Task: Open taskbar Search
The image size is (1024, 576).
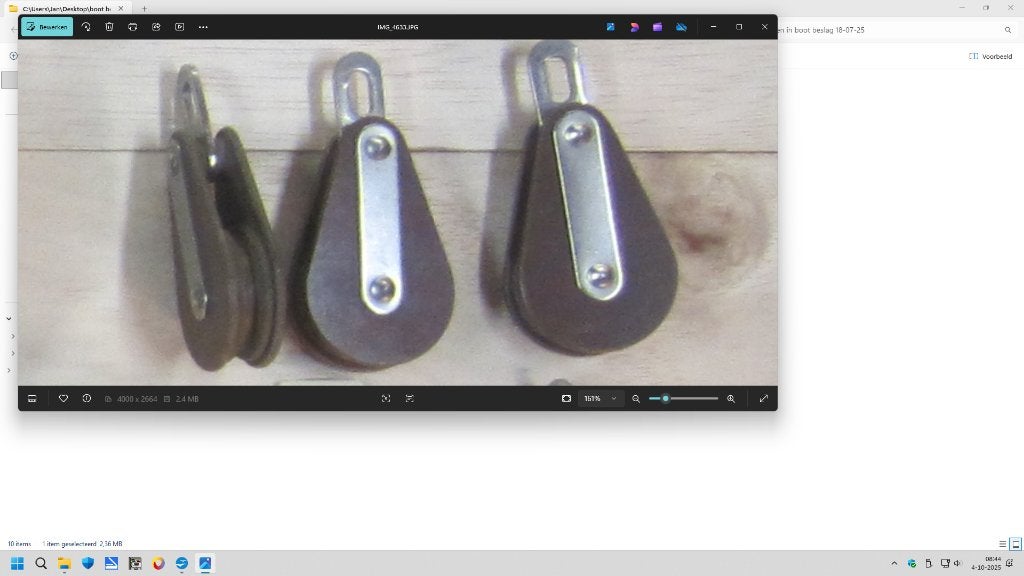Action: point(41,563)
